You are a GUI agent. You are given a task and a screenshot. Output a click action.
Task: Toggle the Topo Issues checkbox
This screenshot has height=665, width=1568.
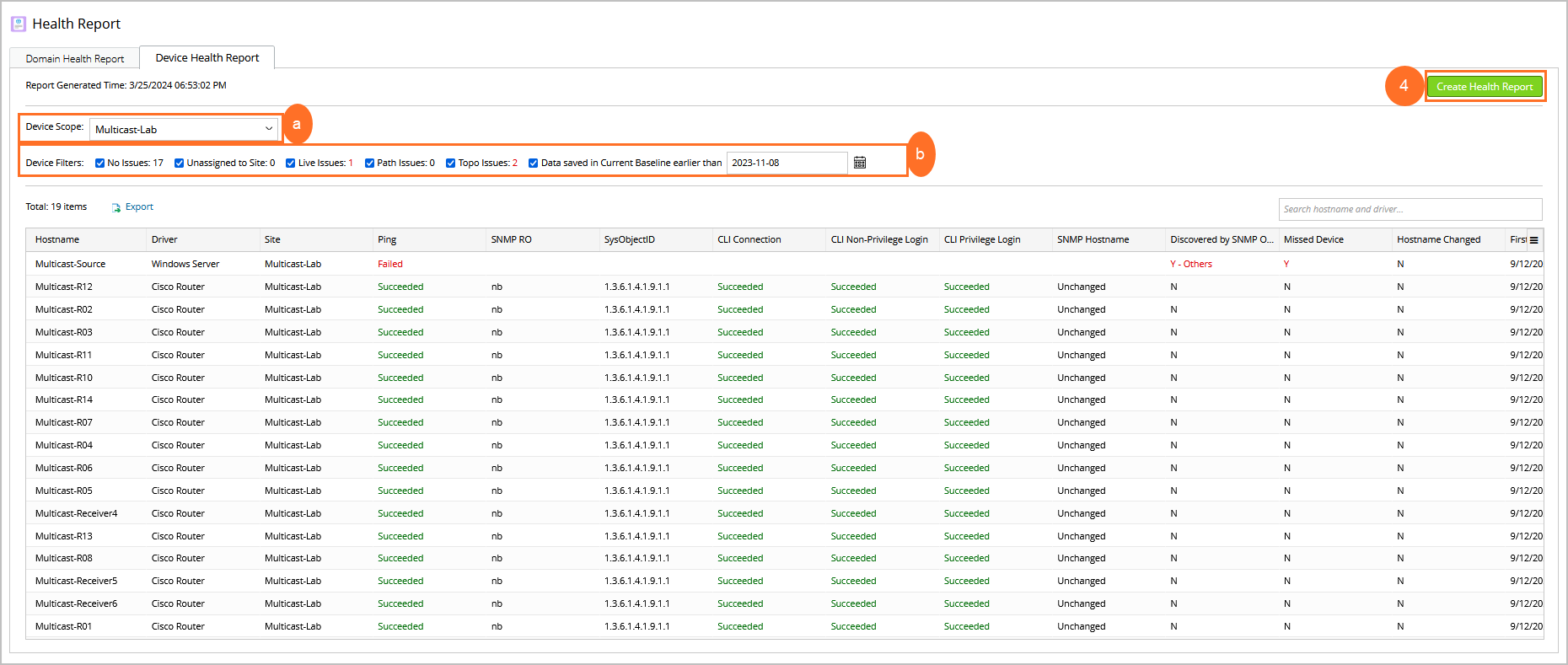[450, 164]
